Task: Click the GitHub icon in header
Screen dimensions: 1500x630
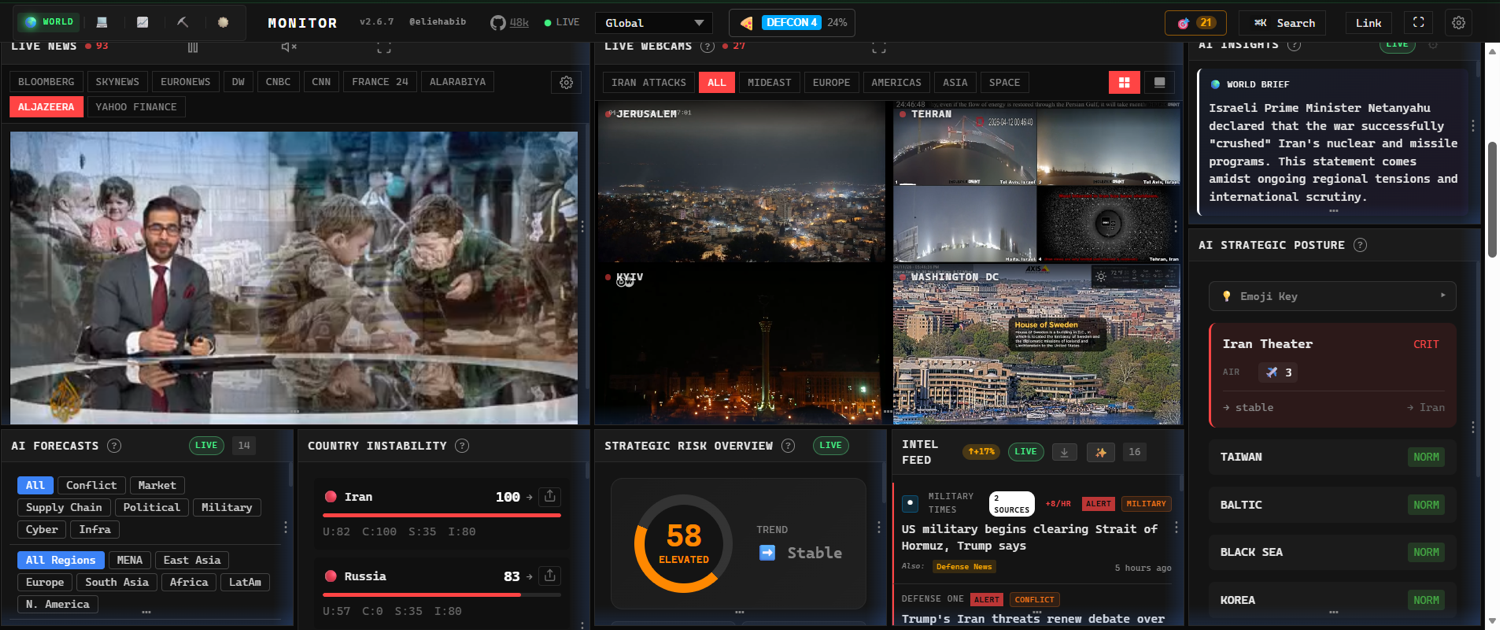Action: click(498, 23)
